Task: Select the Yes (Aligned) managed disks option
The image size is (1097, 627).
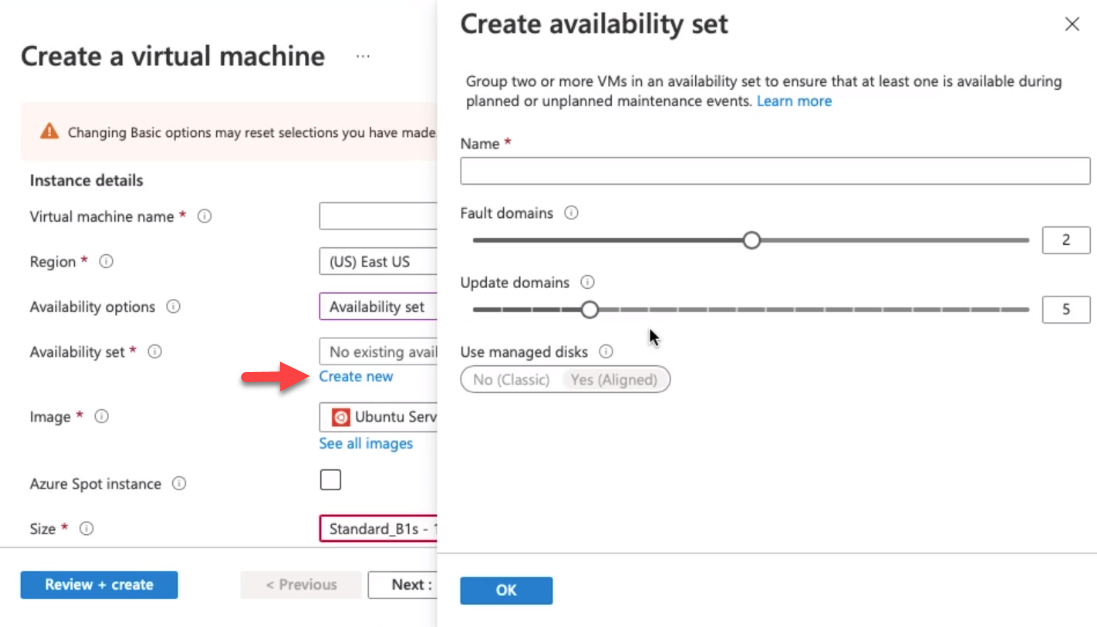Action: [x=615, y=379]
